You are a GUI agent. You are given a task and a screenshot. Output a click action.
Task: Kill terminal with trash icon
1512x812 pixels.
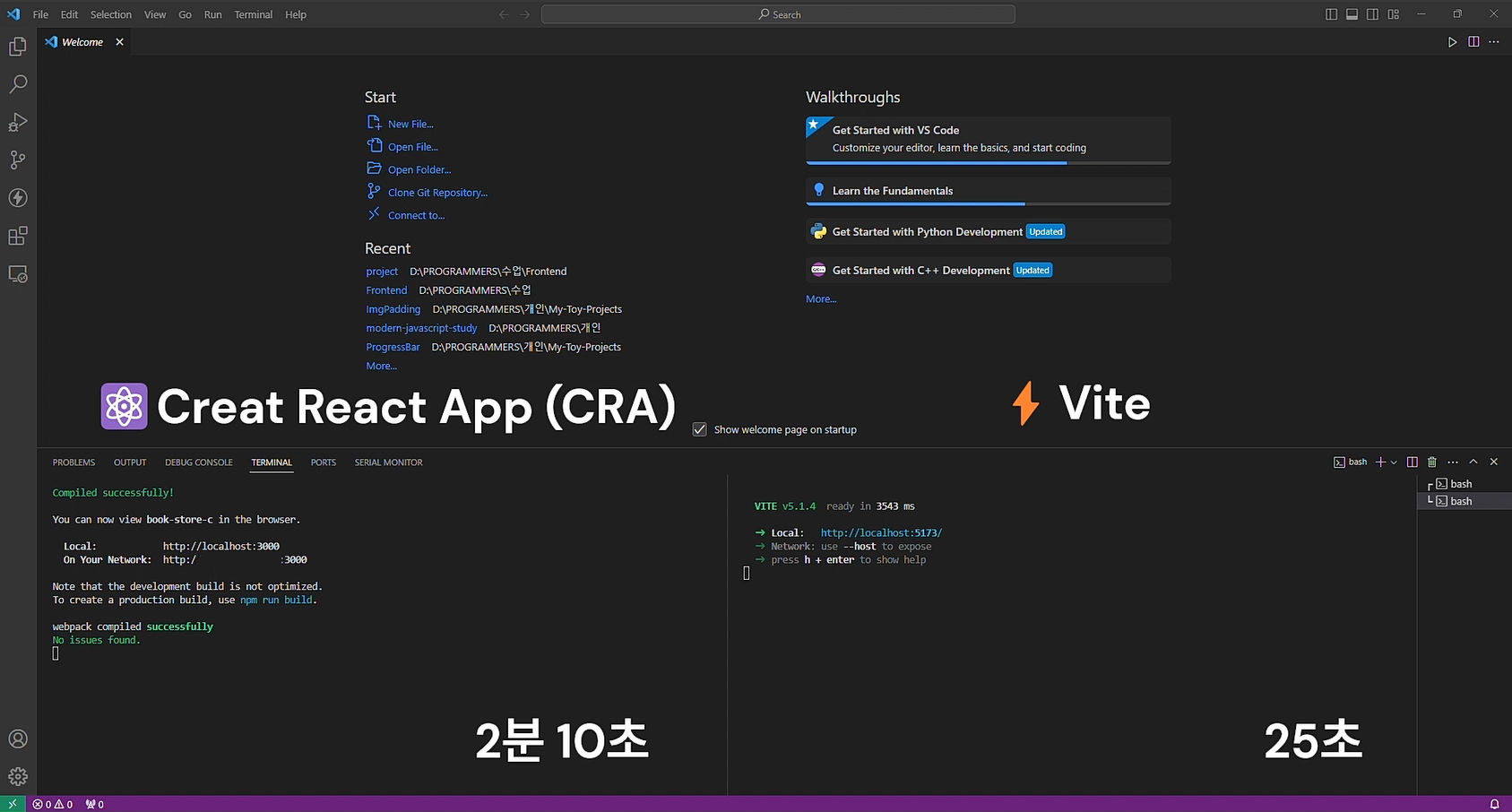coord(1432,462)
